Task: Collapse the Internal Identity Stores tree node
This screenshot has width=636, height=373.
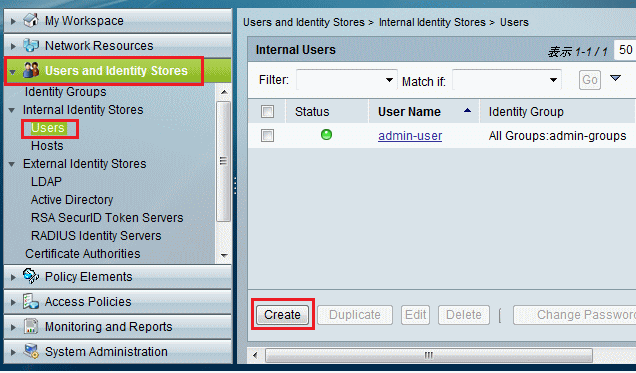Action: click(12, 110)
